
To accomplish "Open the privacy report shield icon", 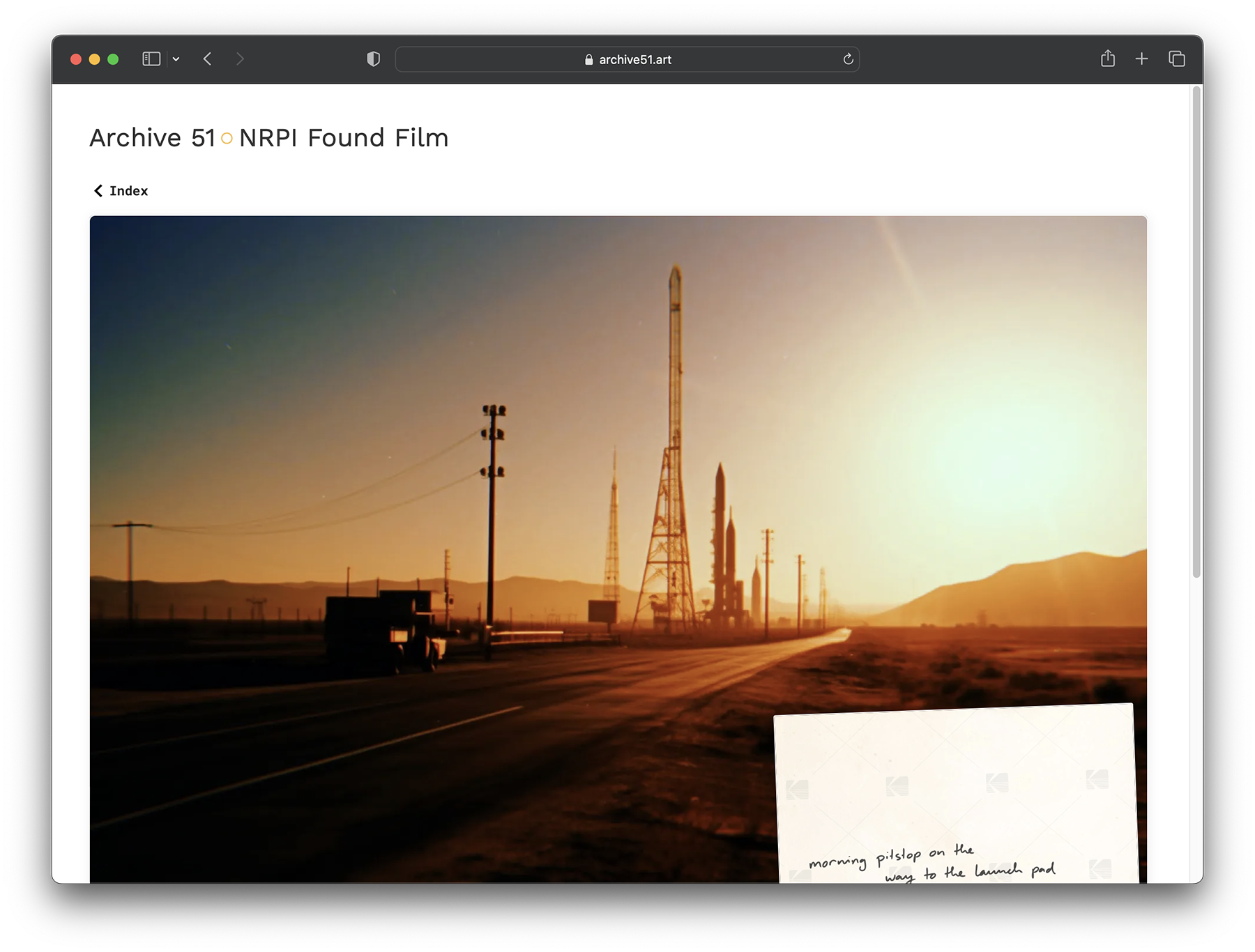I will click(374, 59).
